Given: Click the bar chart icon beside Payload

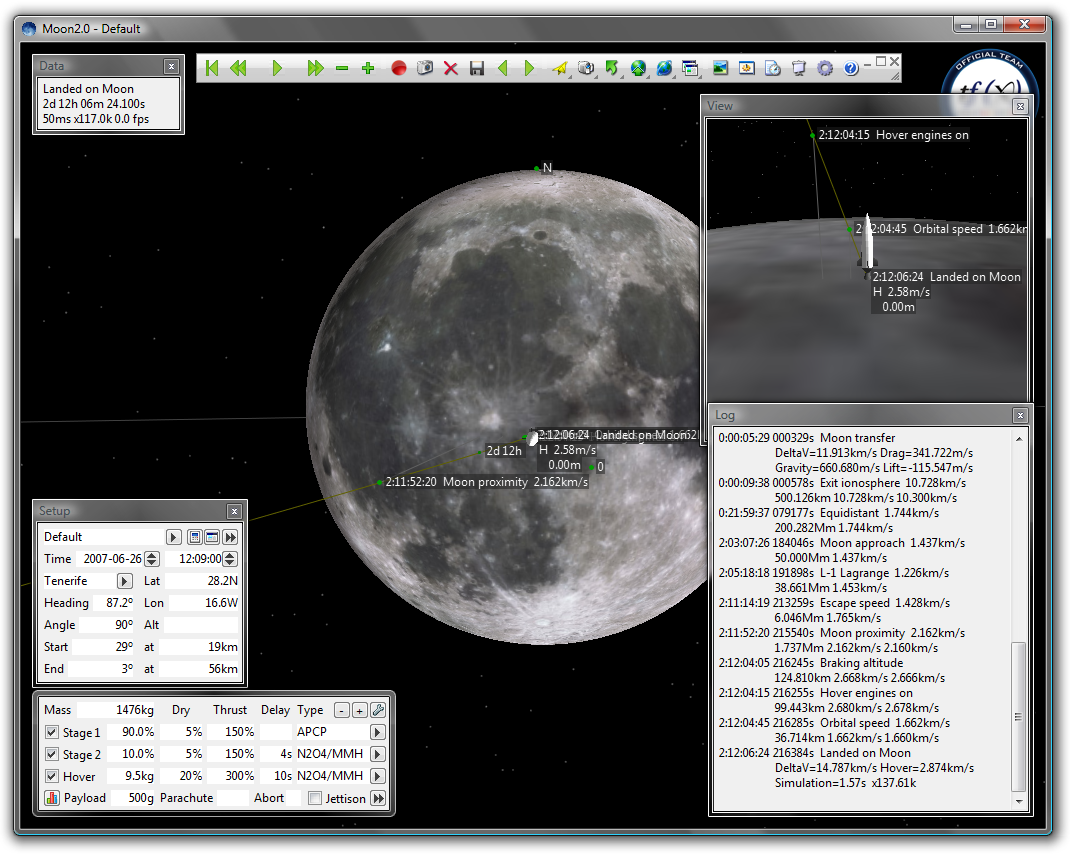Looking at the screenshot, I should [52, 798].
